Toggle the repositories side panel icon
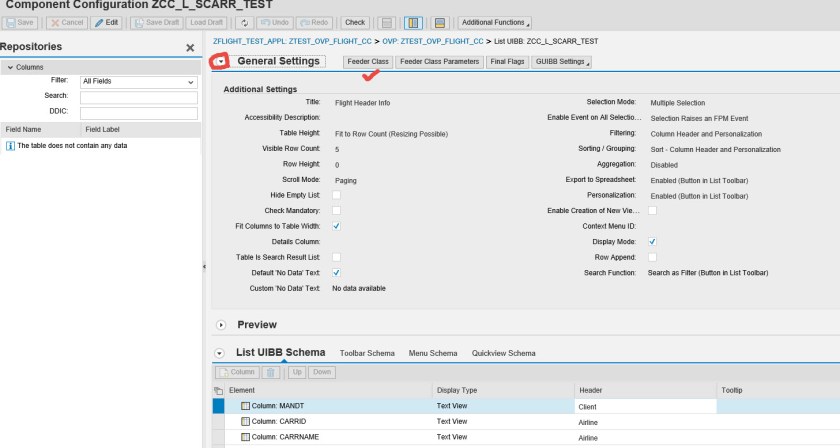Viewport: 840px width, 448px height. (x=413, y=23)
